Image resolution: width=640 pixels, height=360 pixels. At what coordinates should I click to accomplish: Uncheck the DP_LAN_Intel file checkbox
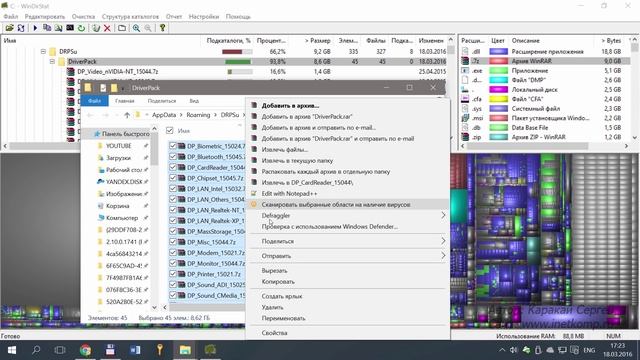[173, 189]
